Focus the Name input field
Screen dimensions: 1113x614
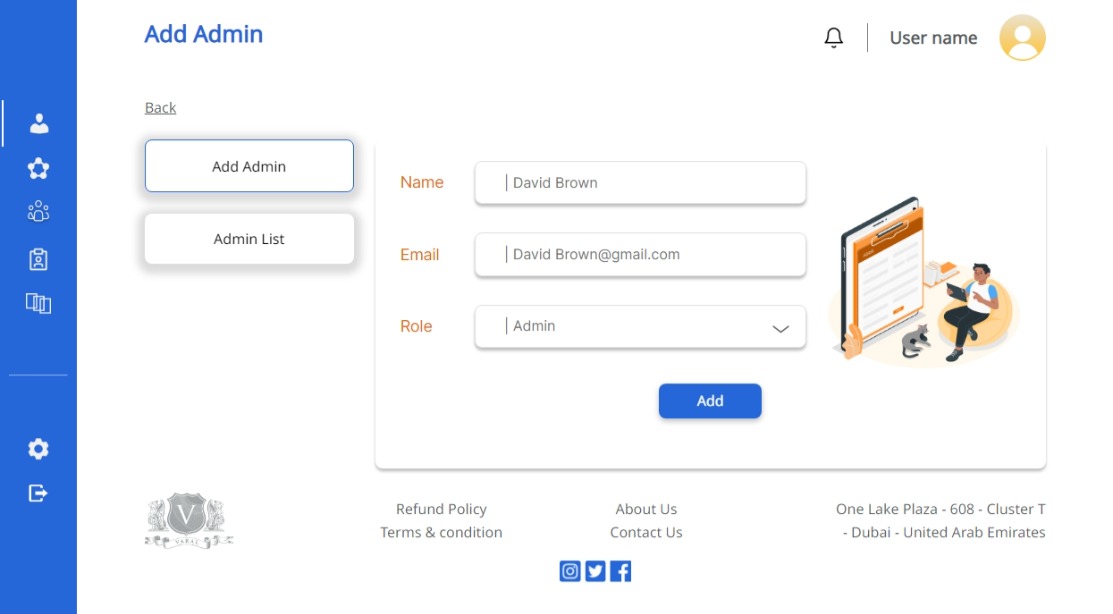tap(640, 183)
